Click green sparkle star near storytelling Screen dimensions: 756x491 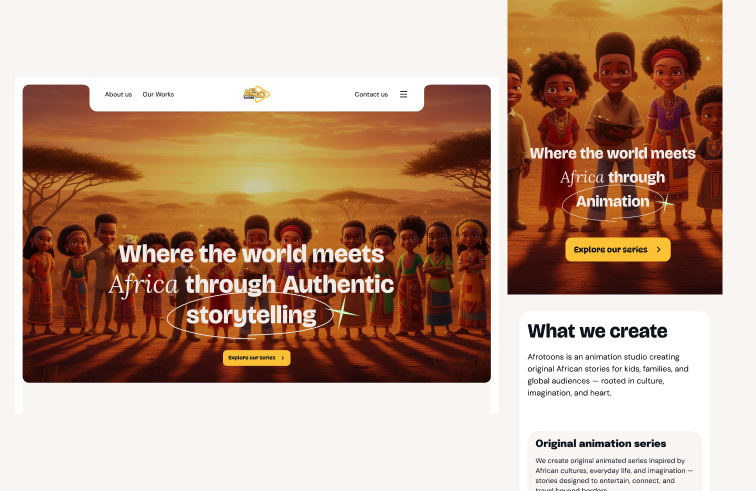[x=343, y=313]
